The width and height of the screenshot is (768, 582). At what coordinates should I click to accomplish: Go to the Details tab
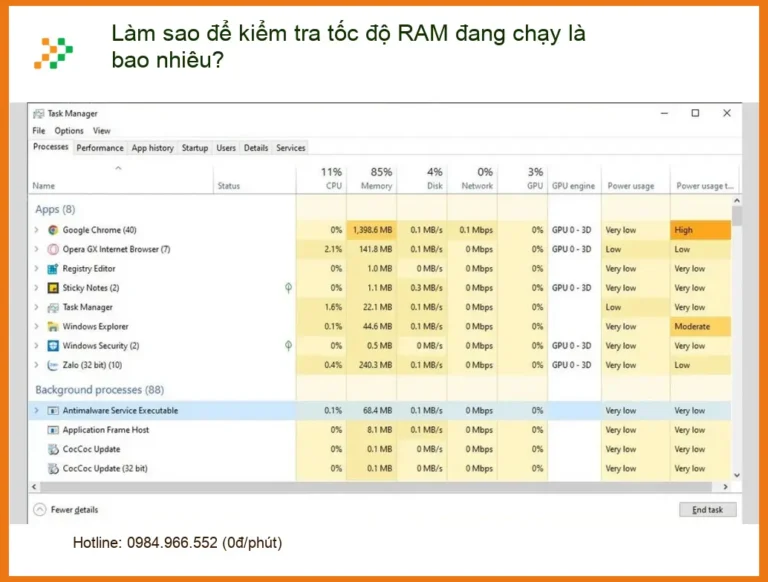click(x=256, y=148)
